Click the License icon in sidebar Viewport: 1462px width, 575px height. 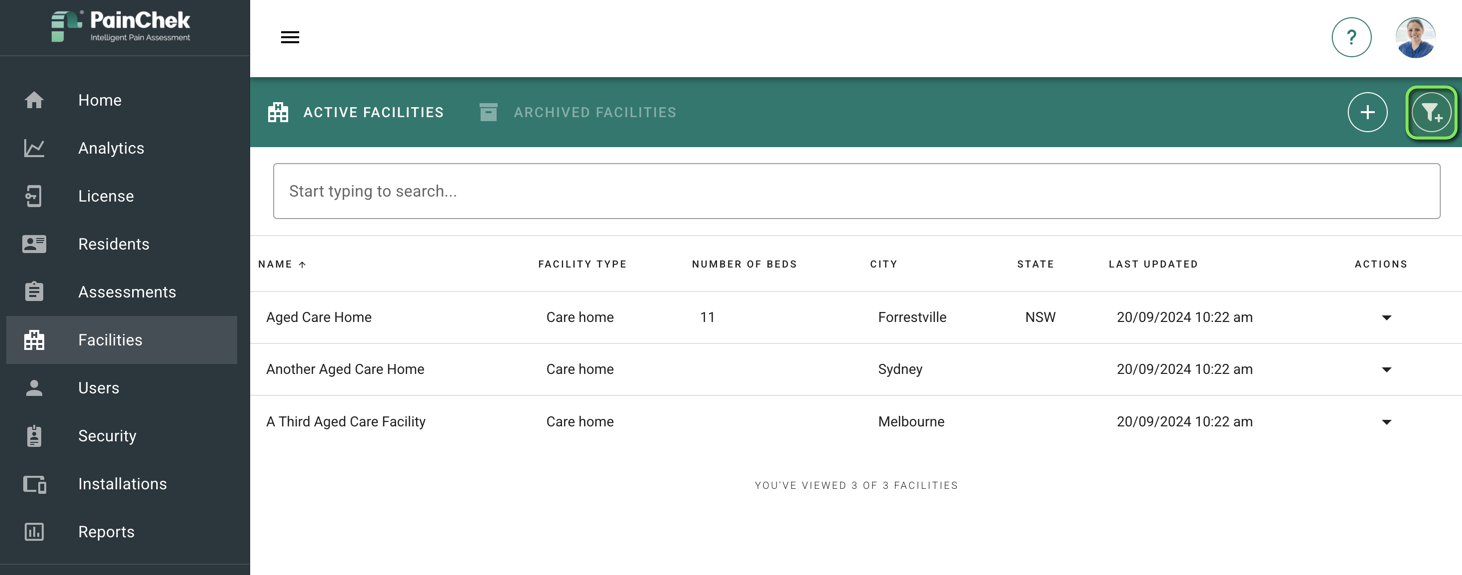pyautogui.click(x=34, y=196)
